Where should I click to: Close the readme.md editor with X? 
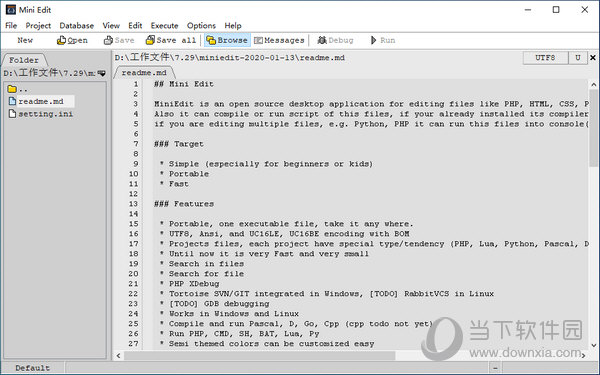593,58
